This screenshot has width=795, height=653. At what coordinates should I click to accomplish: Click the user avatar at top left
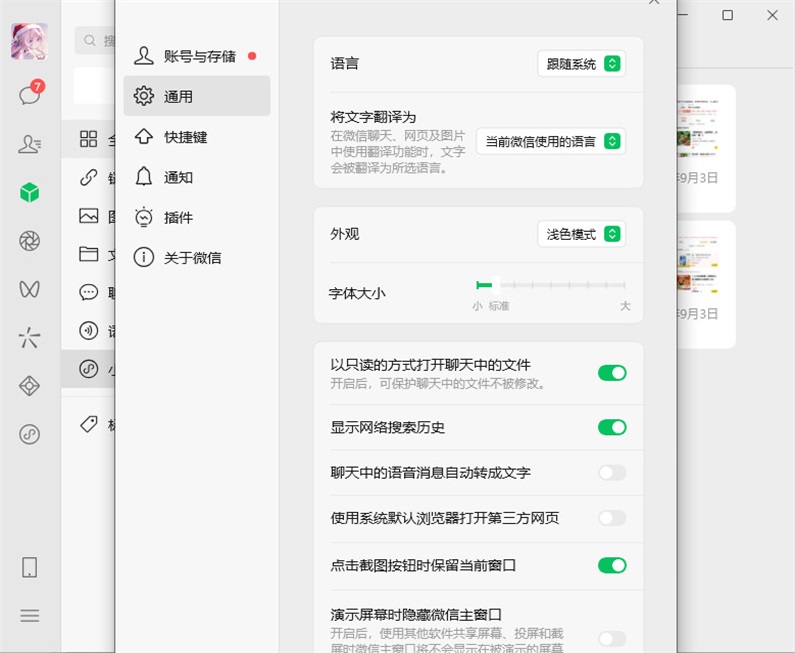point(29,42)
